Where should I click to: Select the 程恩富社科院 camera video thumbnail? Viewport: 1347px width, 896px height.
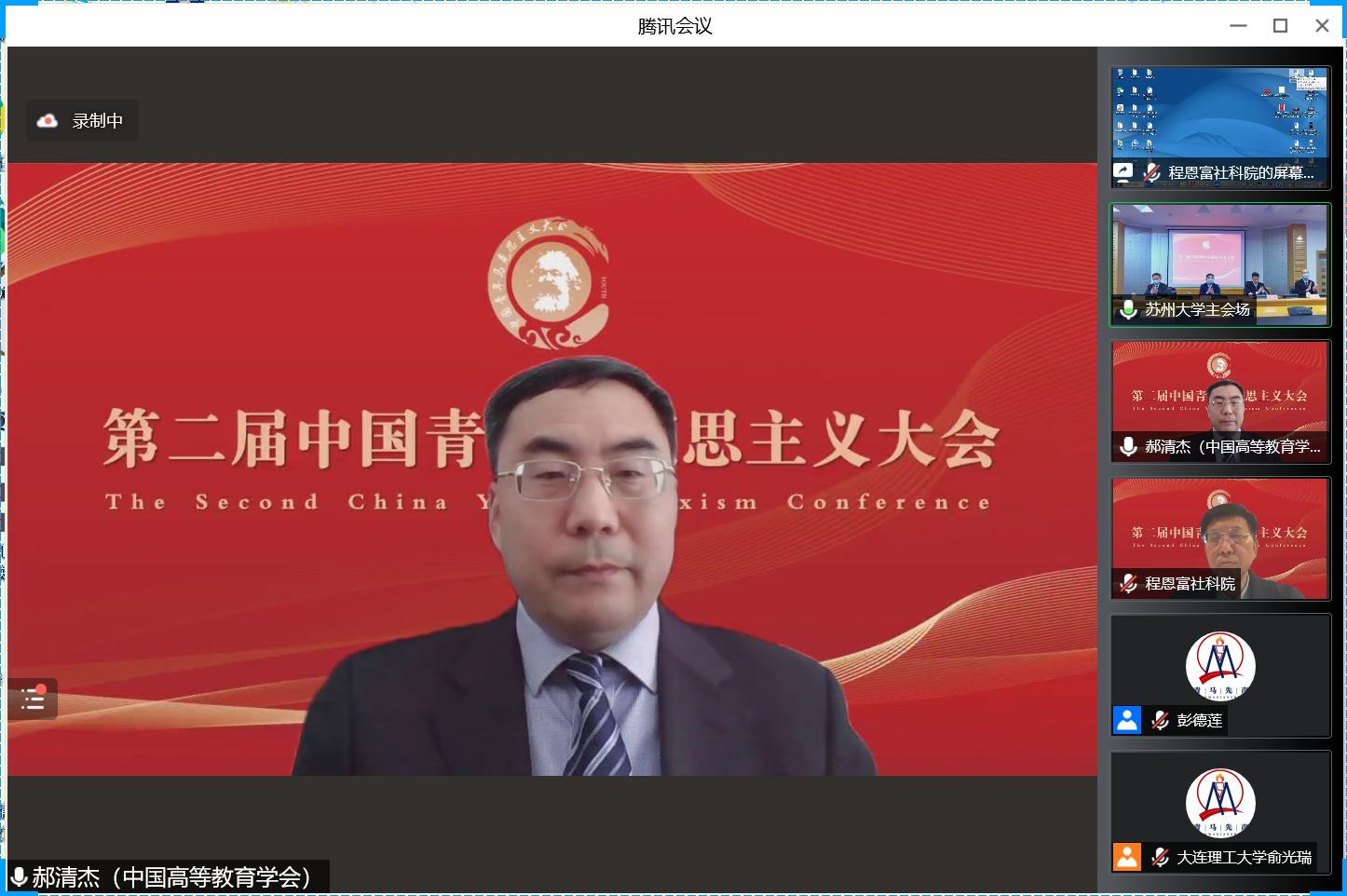[x=1219, y=527]
